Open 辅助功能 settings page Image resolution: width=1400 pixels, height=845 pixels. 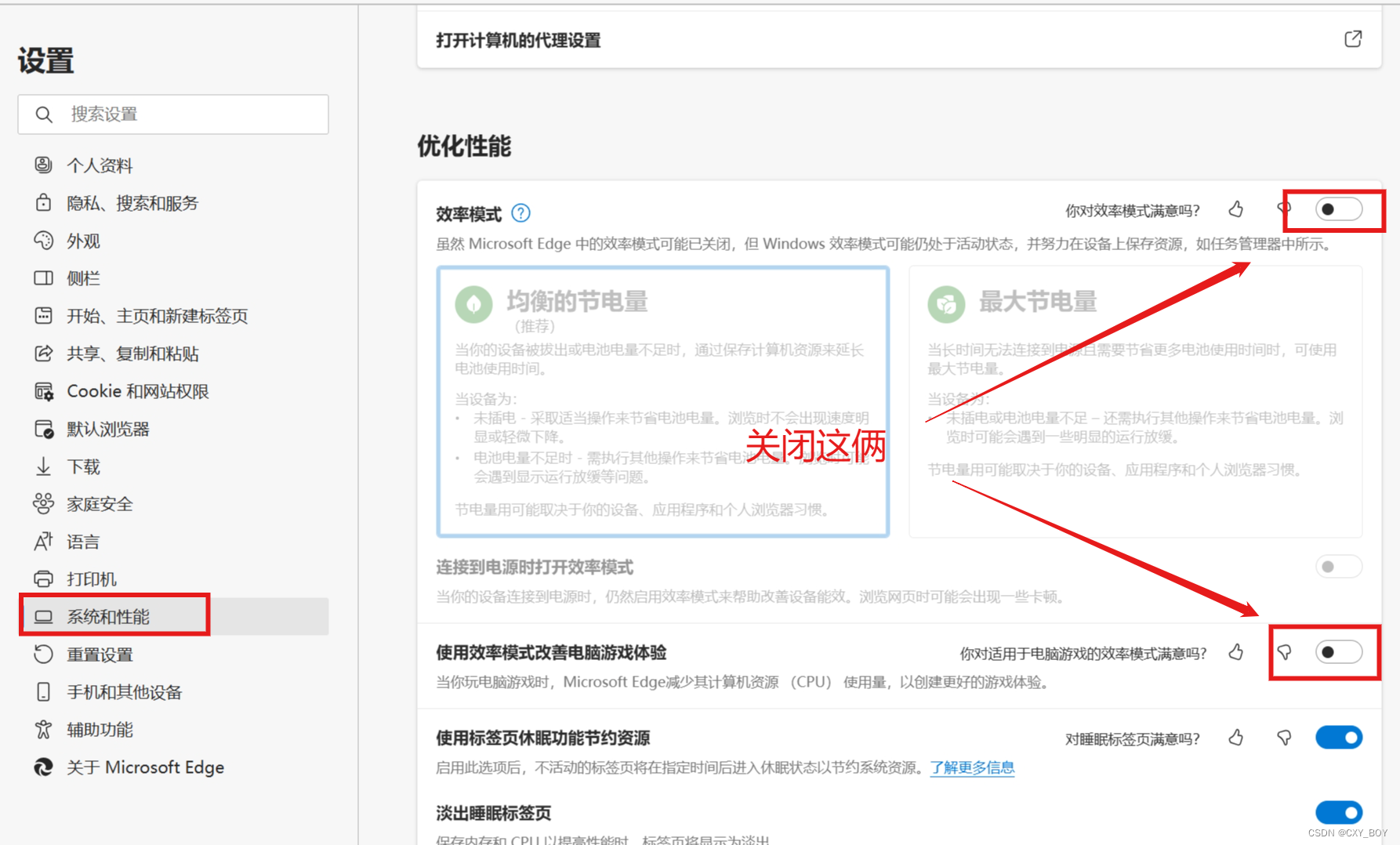[173, 730]
